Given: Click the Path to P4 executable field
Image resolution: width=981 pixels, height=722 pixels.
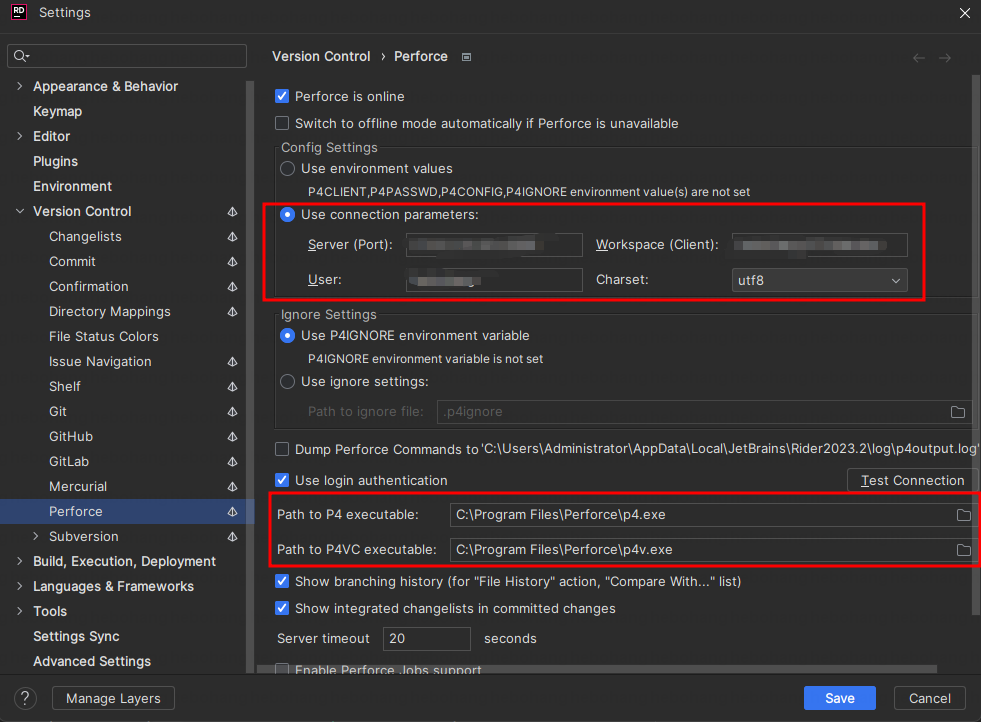Looking at the screenshot, I should coord(712,515).
